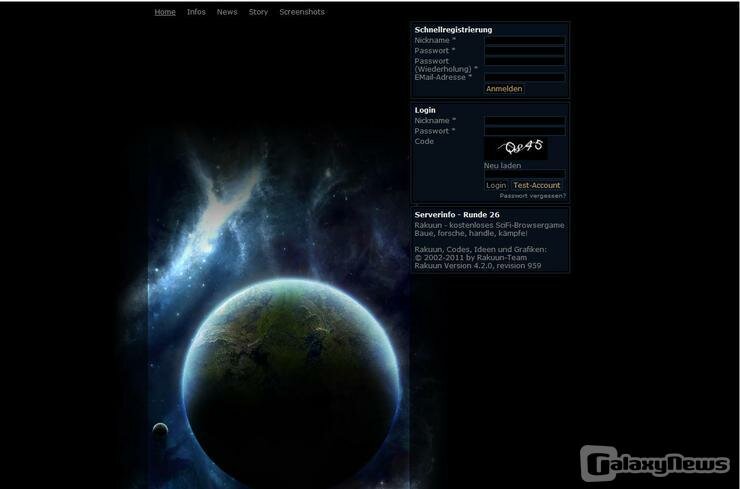The width and height of the screenshot is (740, 489).
Task: Focus the Schnellregistrierung Nickname field
Action: (525, 41)
